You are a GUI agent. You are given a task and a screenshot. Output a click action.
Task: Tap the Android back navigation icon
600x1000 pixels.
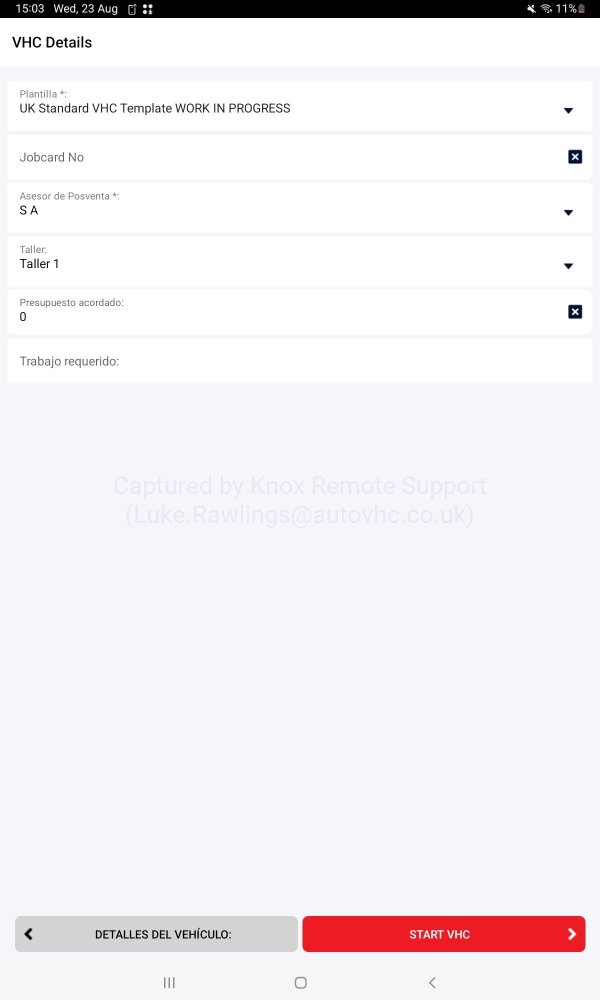tap(432, 983)
